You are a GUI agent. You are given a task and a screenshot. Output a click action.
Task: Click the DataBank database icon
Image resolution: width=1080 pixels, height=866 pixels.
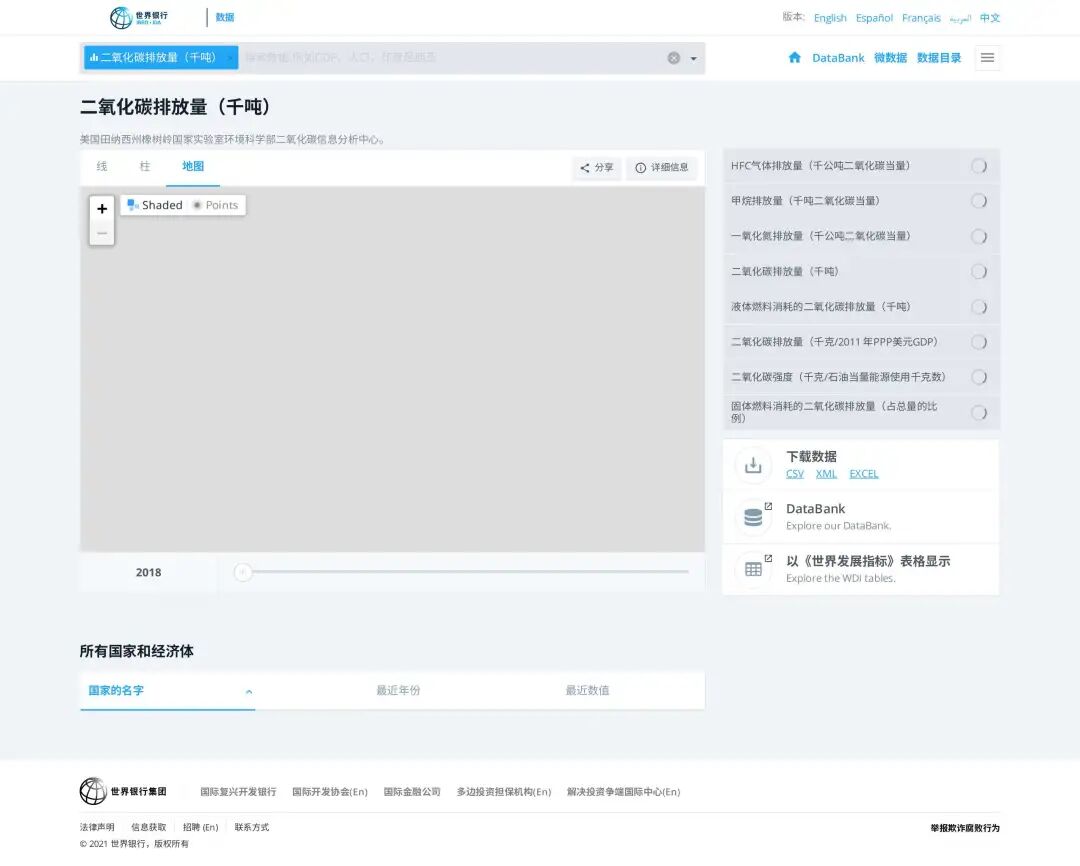point(753,517)
